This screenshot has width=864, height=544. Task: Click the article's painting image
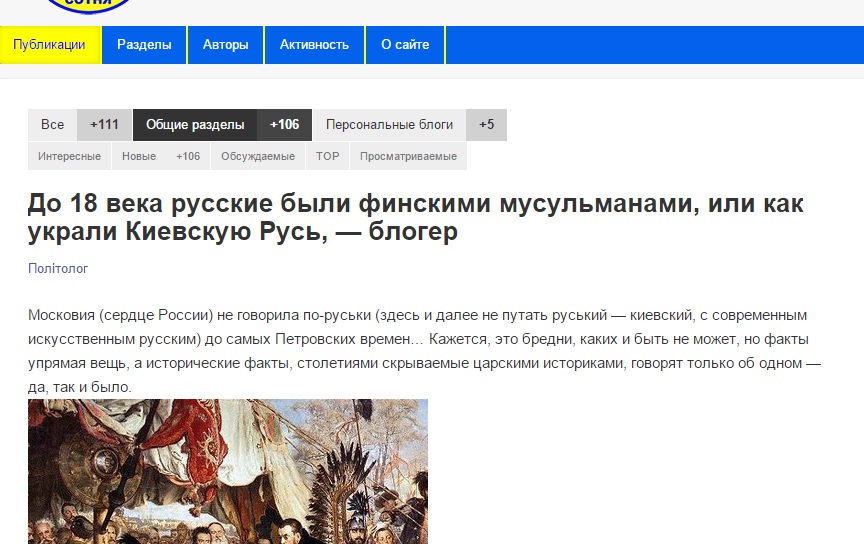pyautogui.click(x=227, y=471)
